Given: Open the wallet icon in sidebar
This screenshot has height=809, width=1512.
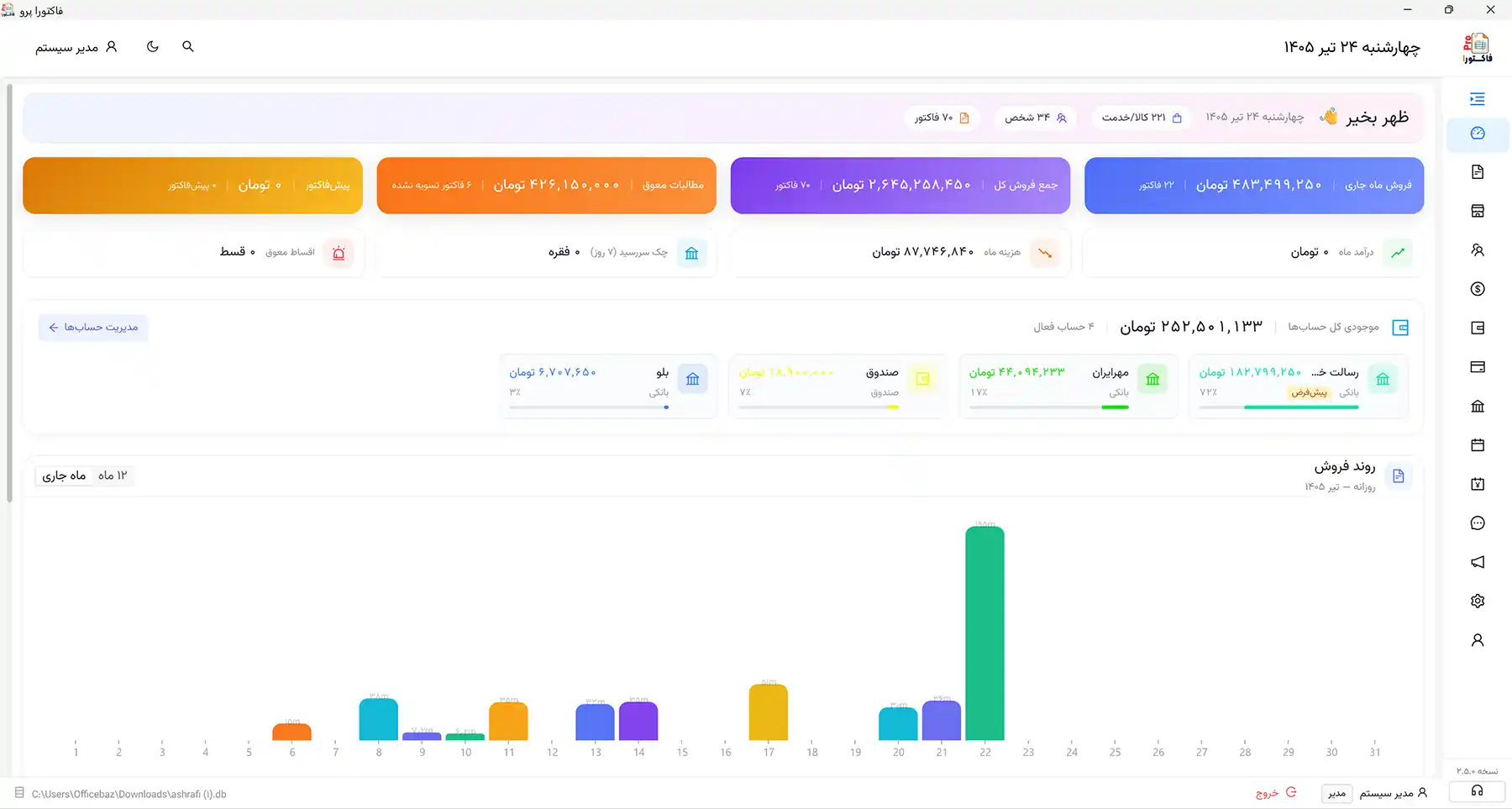Looking at the screenshot, I should click(x=1478, y=328).
